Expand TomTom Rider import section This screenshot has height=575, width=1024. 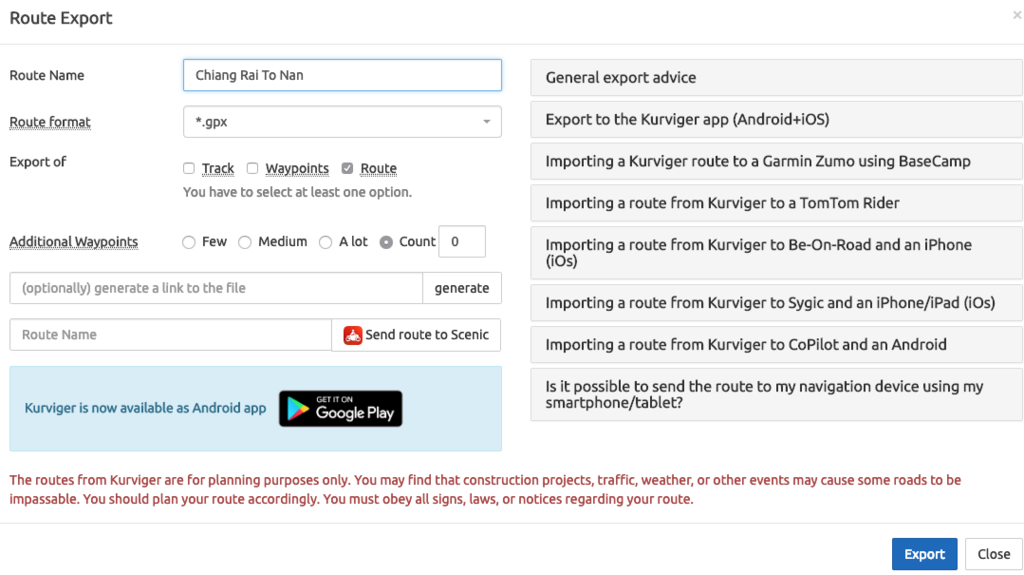776,203
